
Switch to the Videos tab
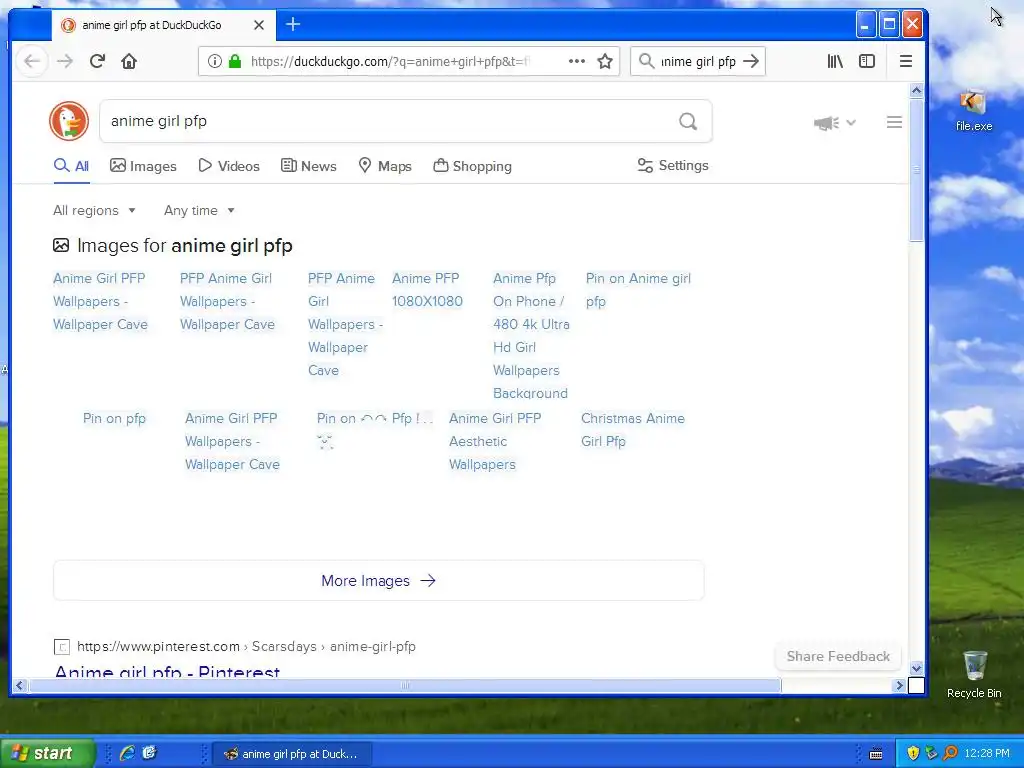[x=229, y=166]
